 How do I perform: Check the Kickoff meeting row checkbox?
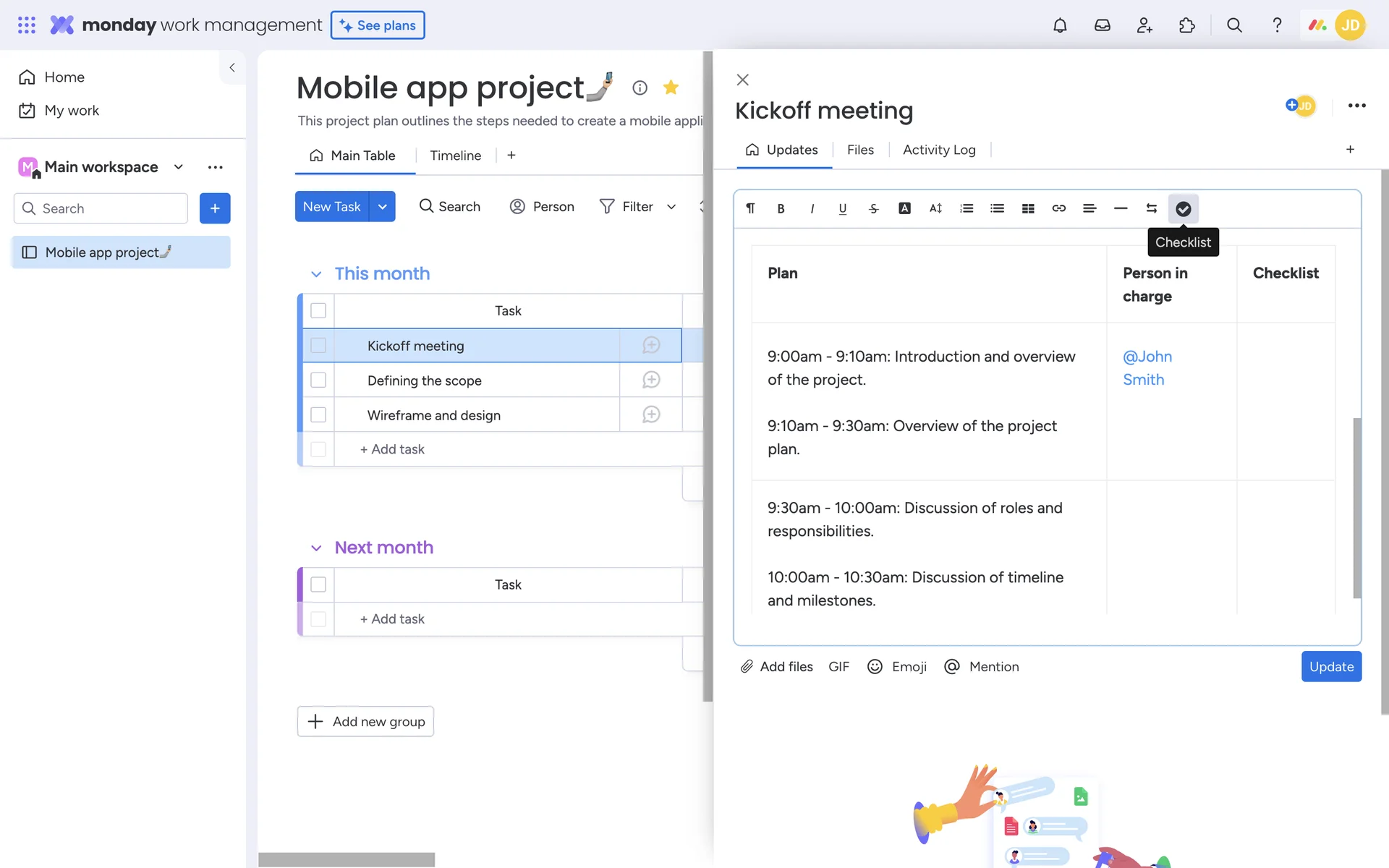(x=318, y=346)
